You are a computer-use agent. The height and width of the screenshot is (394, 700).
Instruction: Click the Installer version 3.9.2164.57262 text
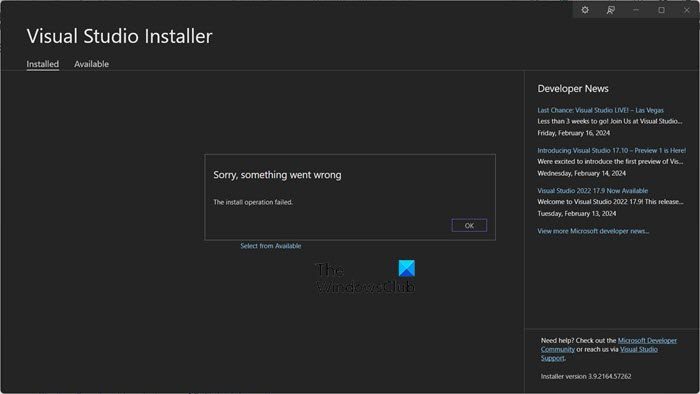(x=586, y=376)
